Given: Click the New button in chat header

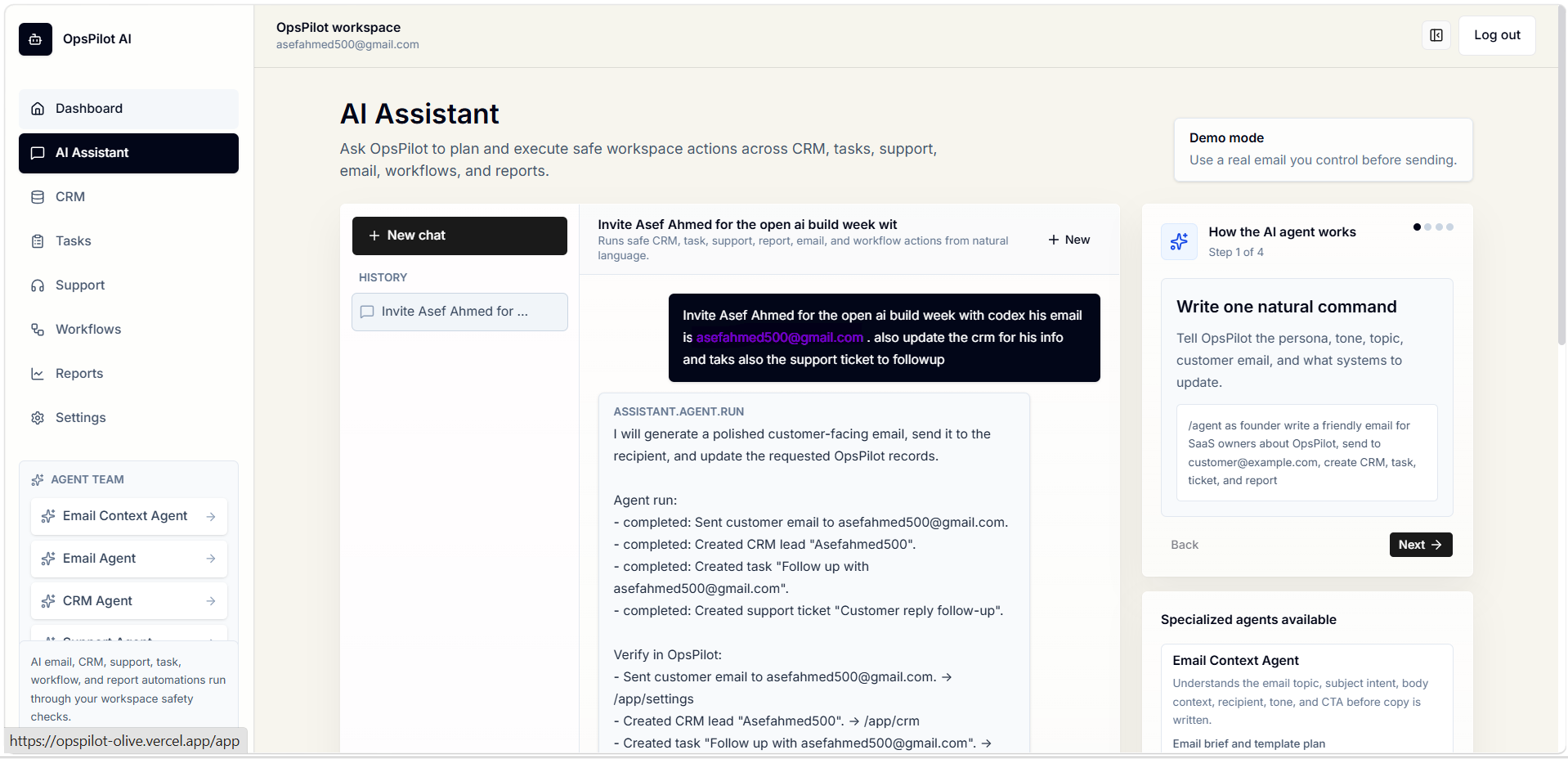Looking at the screenshot, I should coord(1069,240).
